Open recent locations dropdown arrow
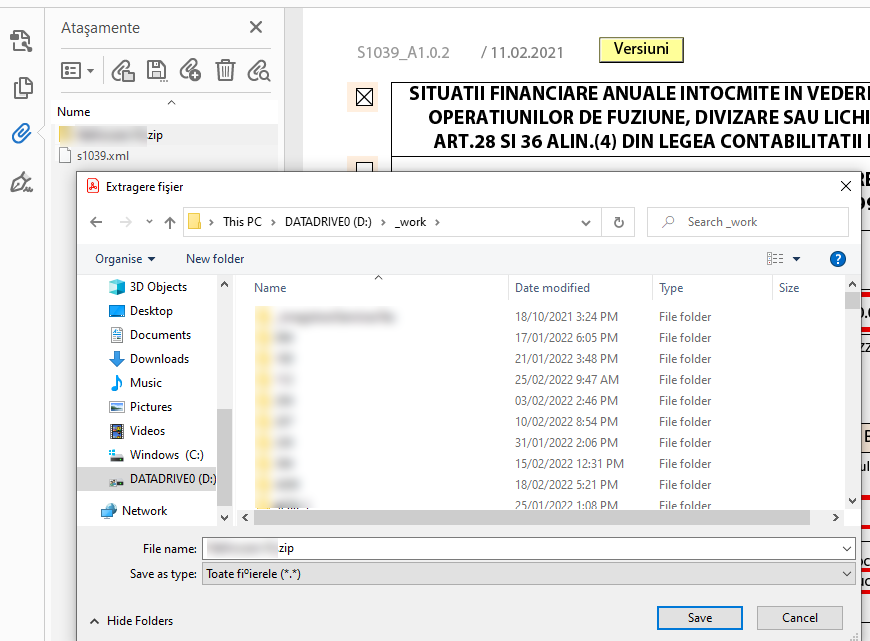Viewport: 870px width, 641px height. tap(149, 222)
